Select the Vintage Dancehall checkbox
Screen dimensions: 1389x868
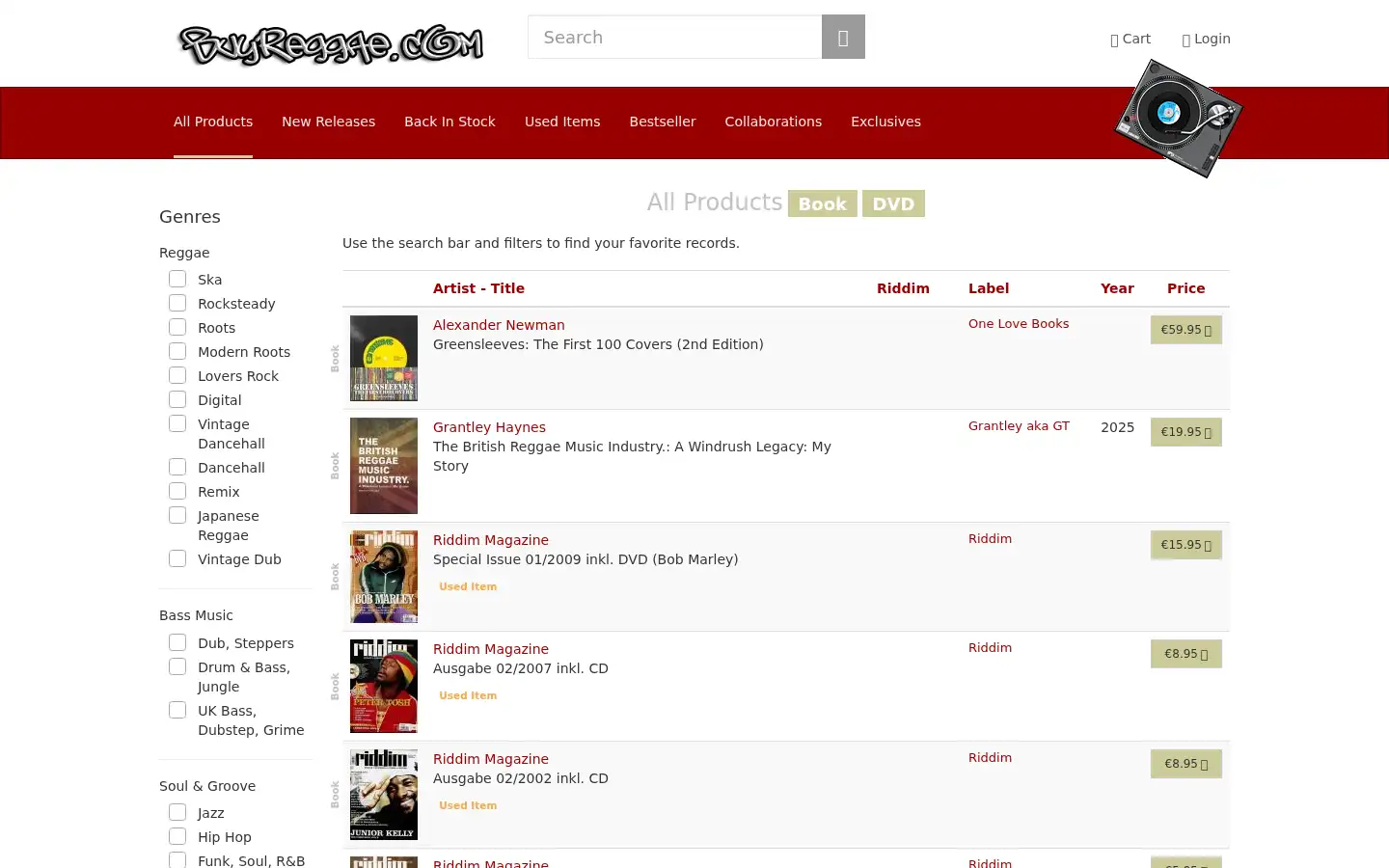(x=177, y=423)
